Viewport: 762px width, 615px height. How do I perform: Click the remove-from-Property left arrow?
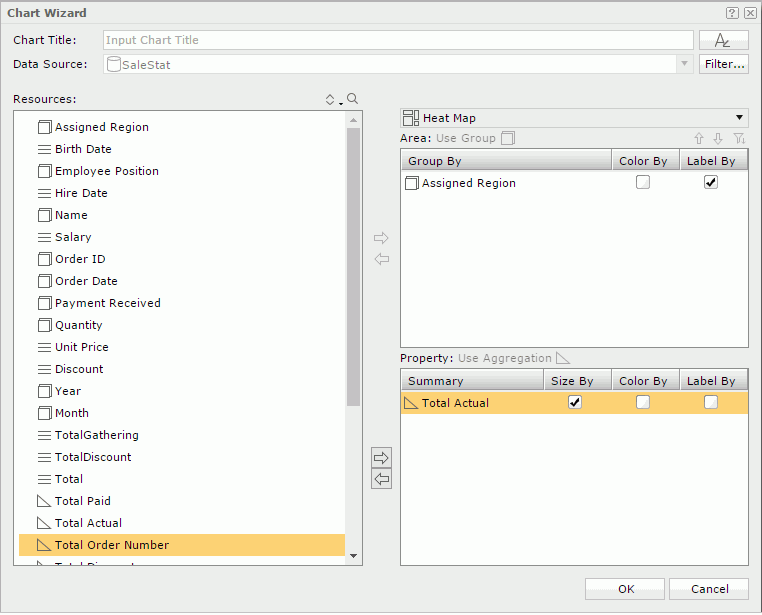[381, 479]
